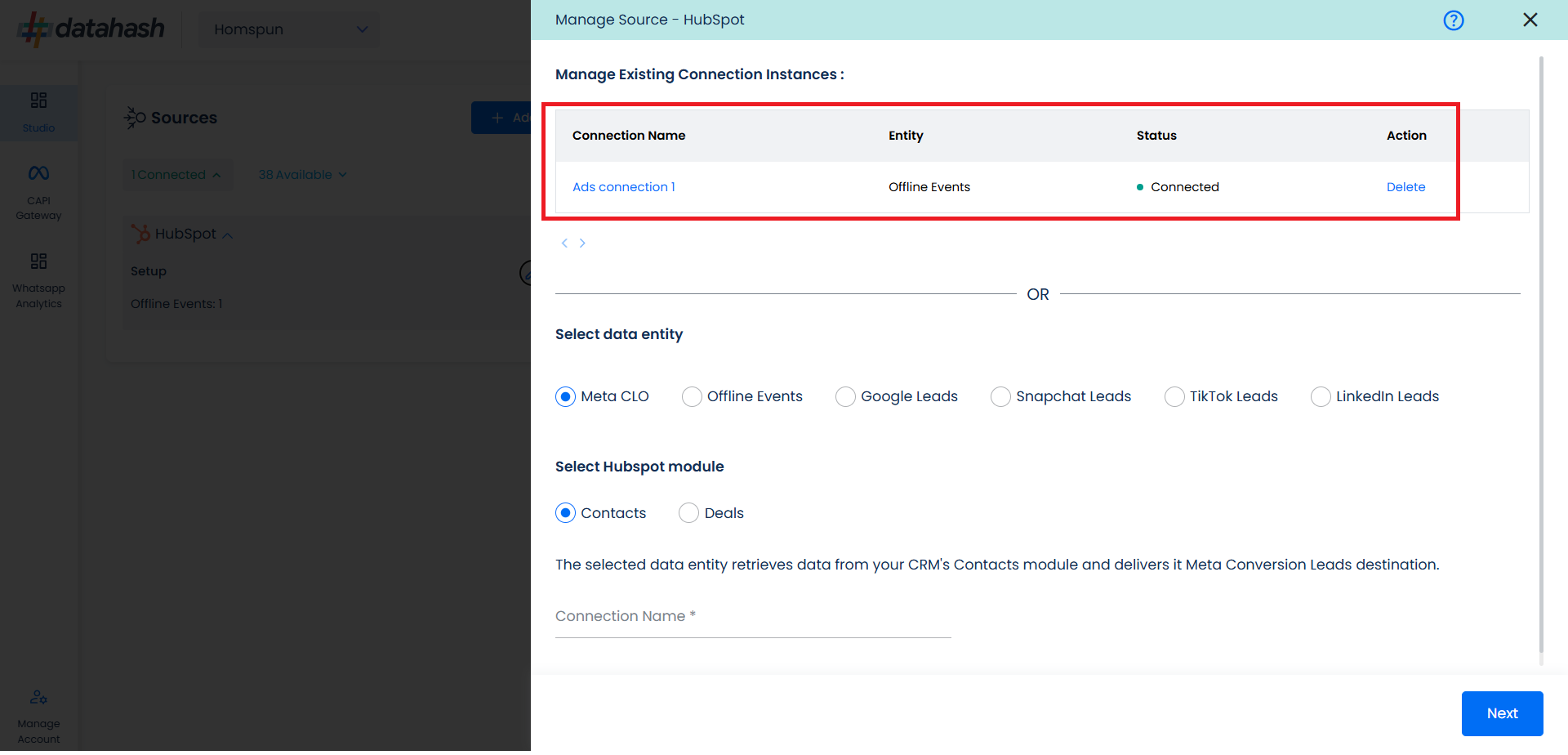Delete the Ads connection 1 instance
Viewport: 1568px width, 755px height.
tap(1405, 187)
